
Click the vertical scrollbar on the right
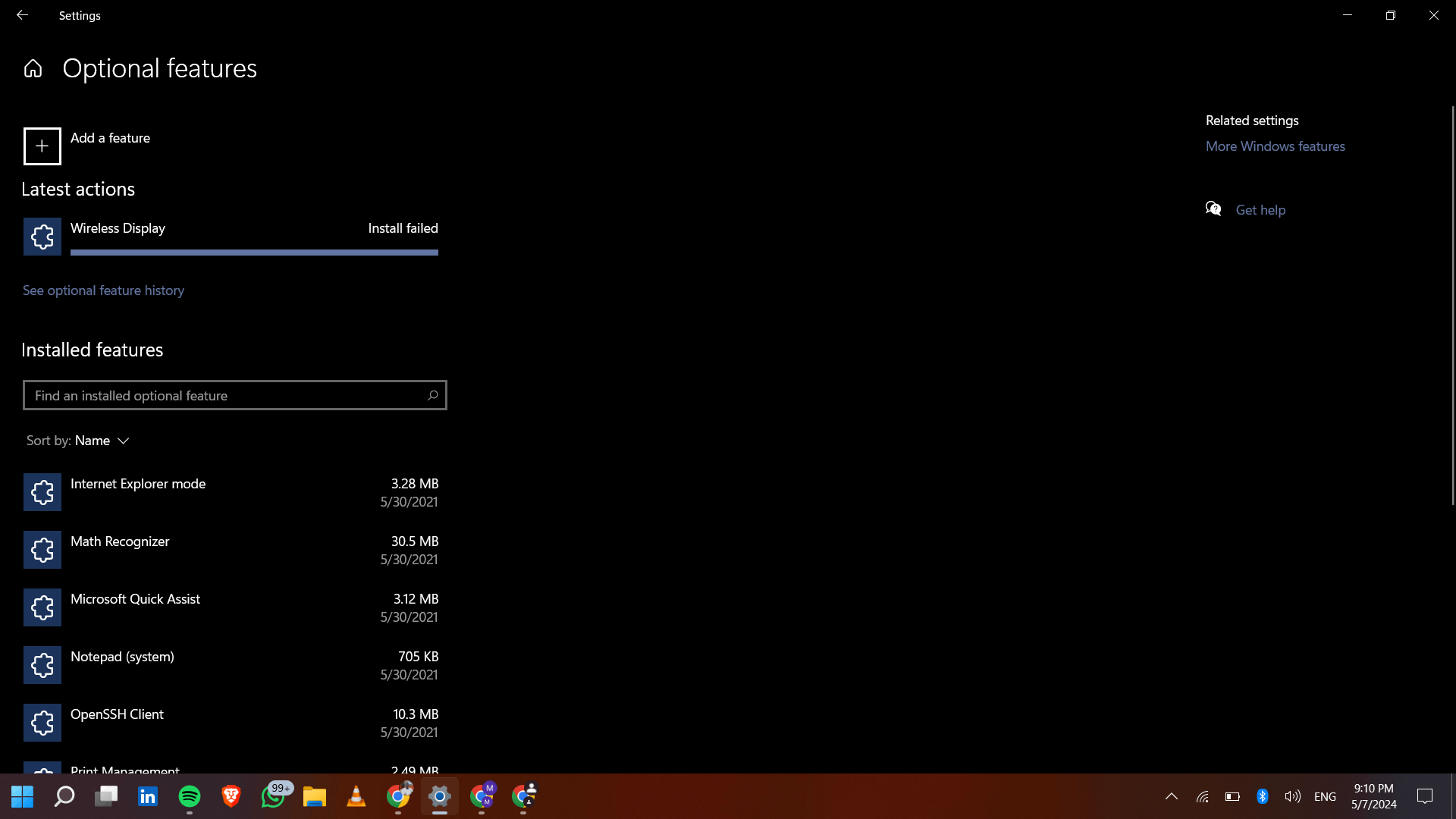[1452, 303]
